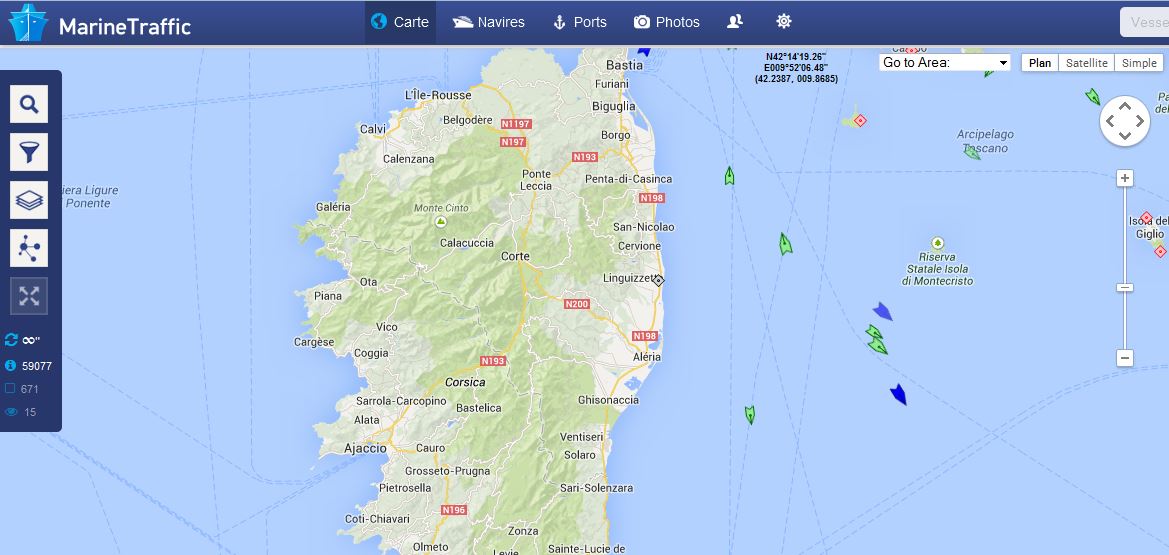Open the vessel filter funnel tool
This screenshot has width=1169, height=555.
click(29, 152)
